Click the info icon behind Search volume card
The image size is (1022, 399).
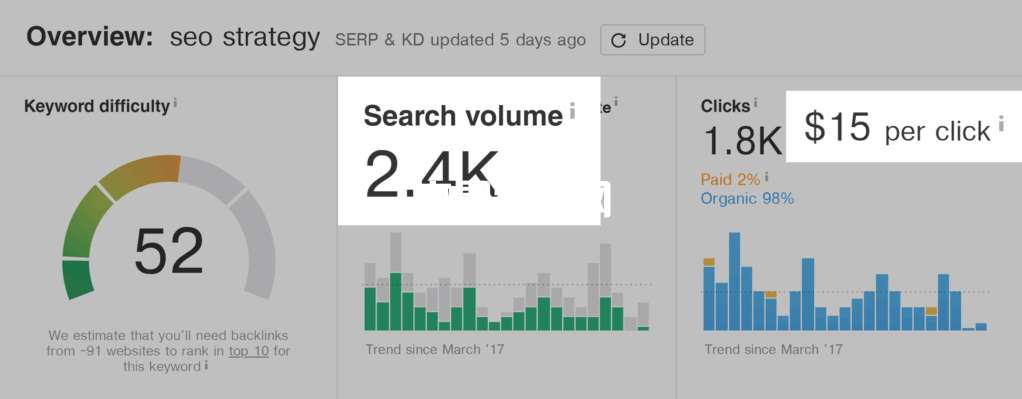616,102
